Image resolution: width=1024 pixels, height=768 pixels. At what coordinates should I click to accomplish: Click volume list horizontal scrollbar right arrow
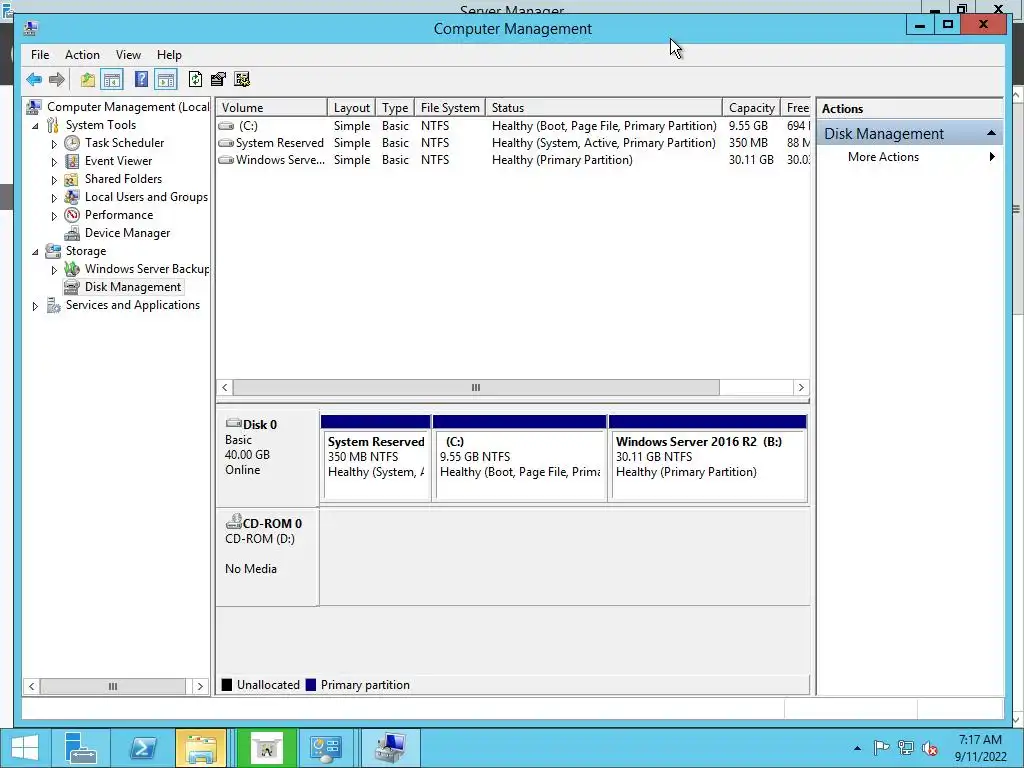[801, 387]
